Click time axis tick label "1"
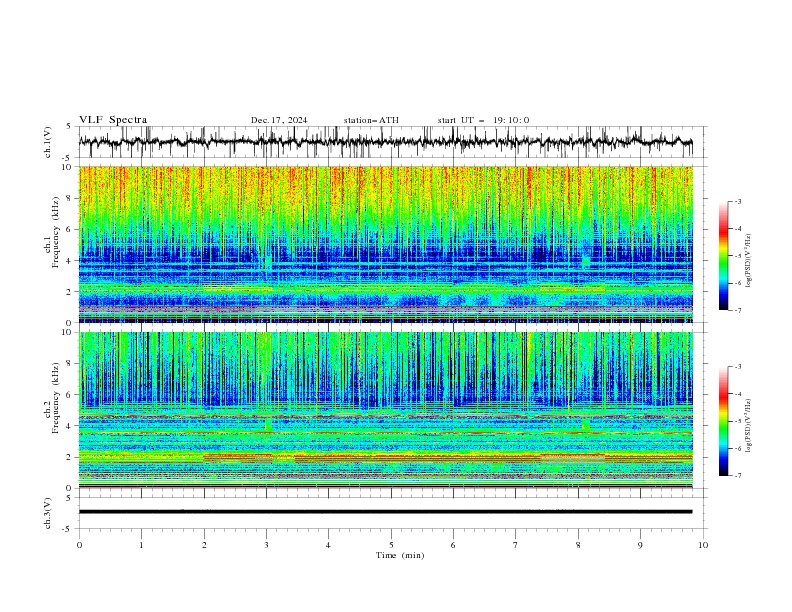 click(x=141, y=545)
